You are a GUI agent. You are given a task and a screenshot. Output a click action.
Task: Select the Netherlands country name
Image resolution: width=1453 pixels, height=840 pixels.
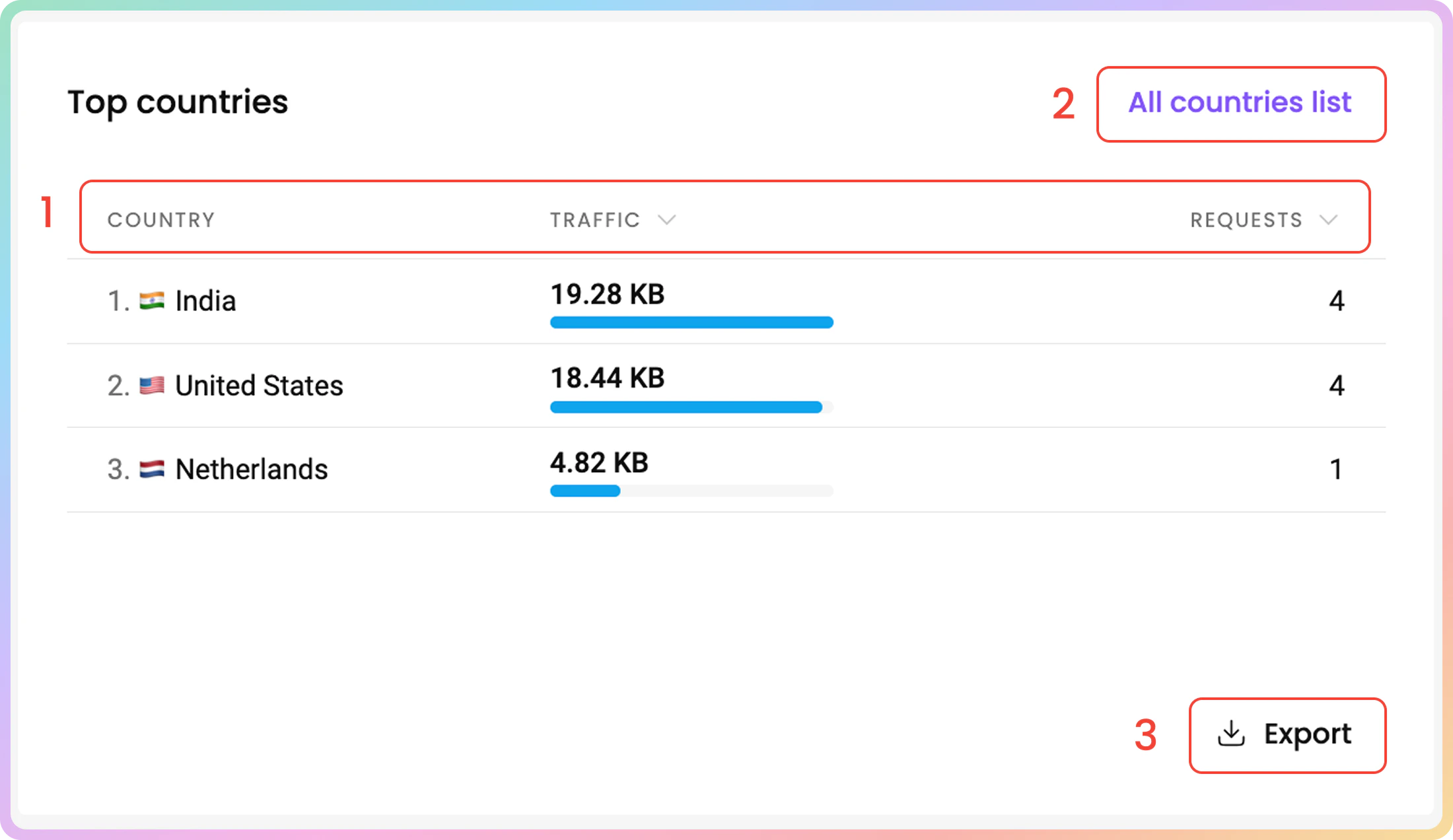pyautogui.click(x=252, y=470)
